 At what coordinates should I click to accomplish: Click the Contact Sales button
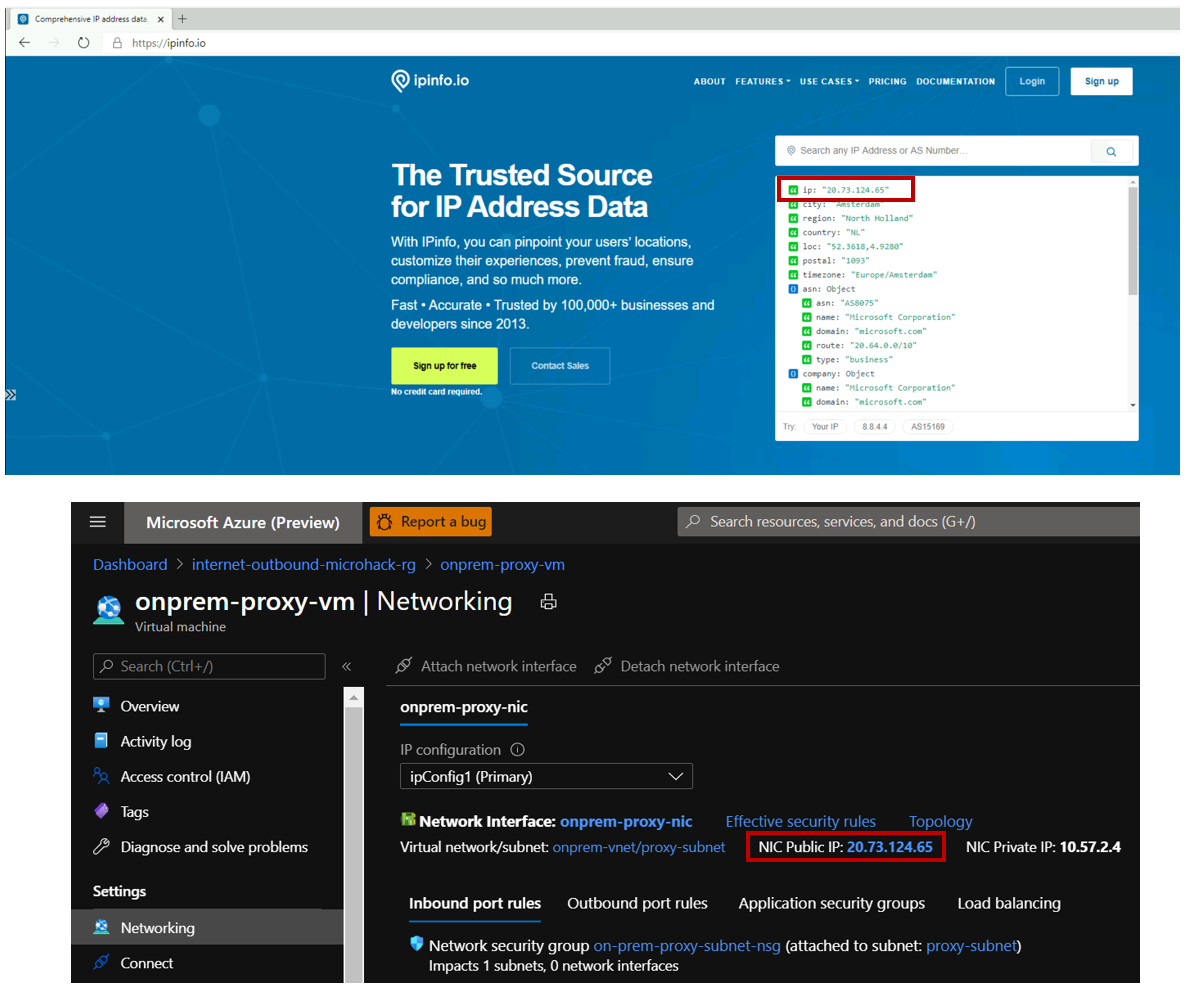coord(560,365)
